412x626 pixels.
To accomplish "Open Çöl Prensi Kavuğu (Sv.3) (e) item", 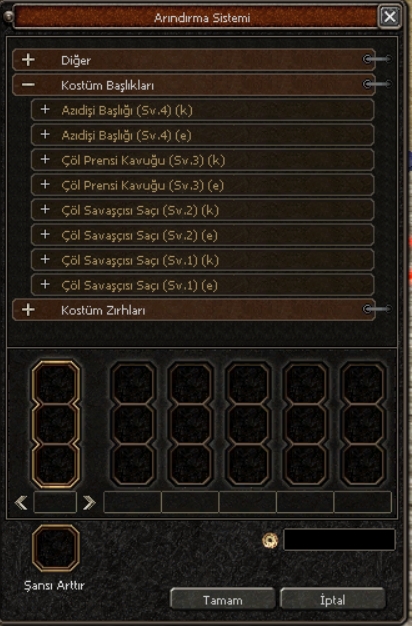I will coord(202,185).
